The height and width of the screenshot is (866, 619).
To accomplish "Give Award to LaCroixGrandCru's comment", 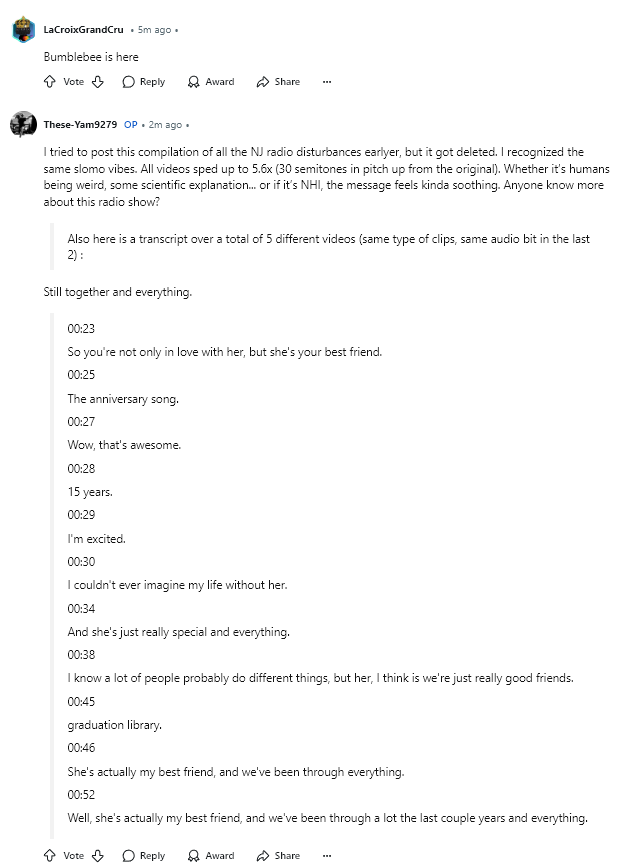I will [211, 82].
